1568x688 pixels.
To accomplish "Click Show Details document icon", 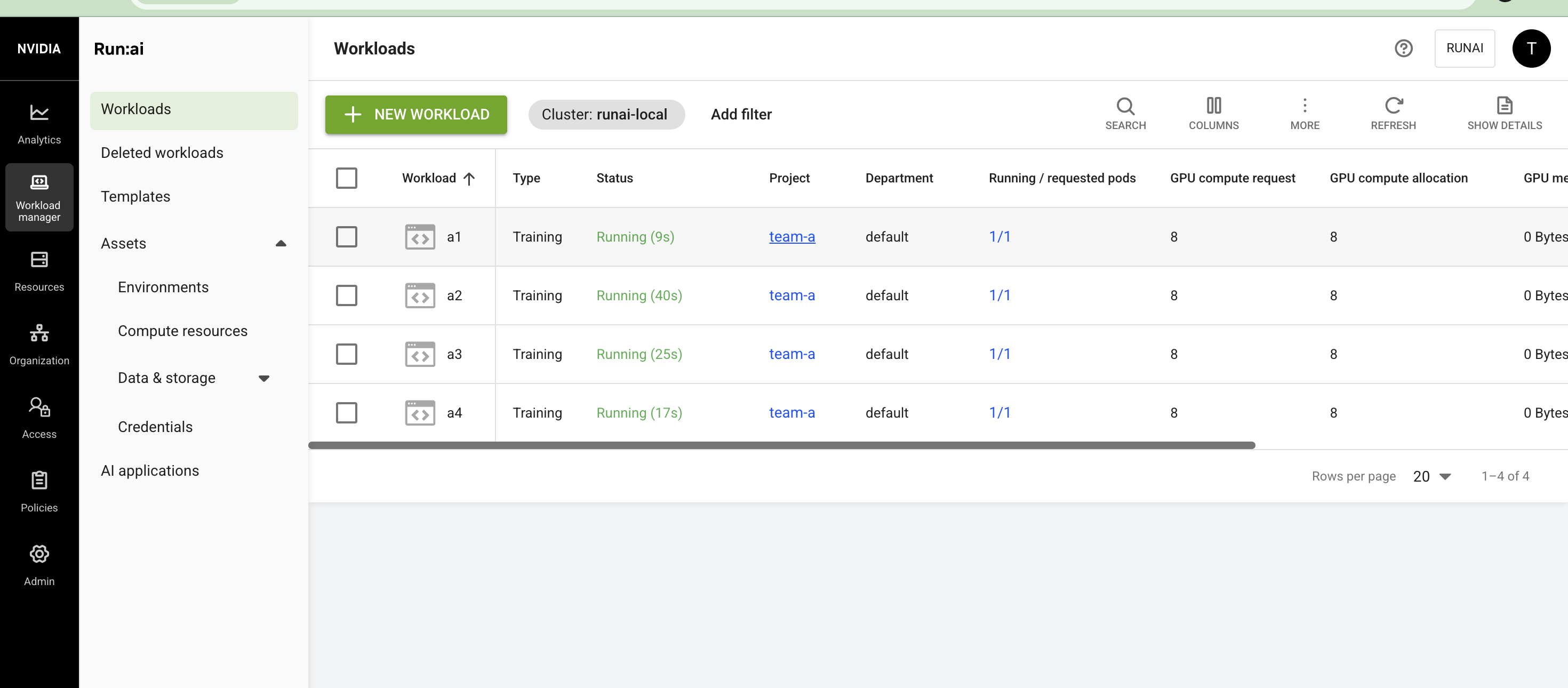I will (x=1504, y=114).
